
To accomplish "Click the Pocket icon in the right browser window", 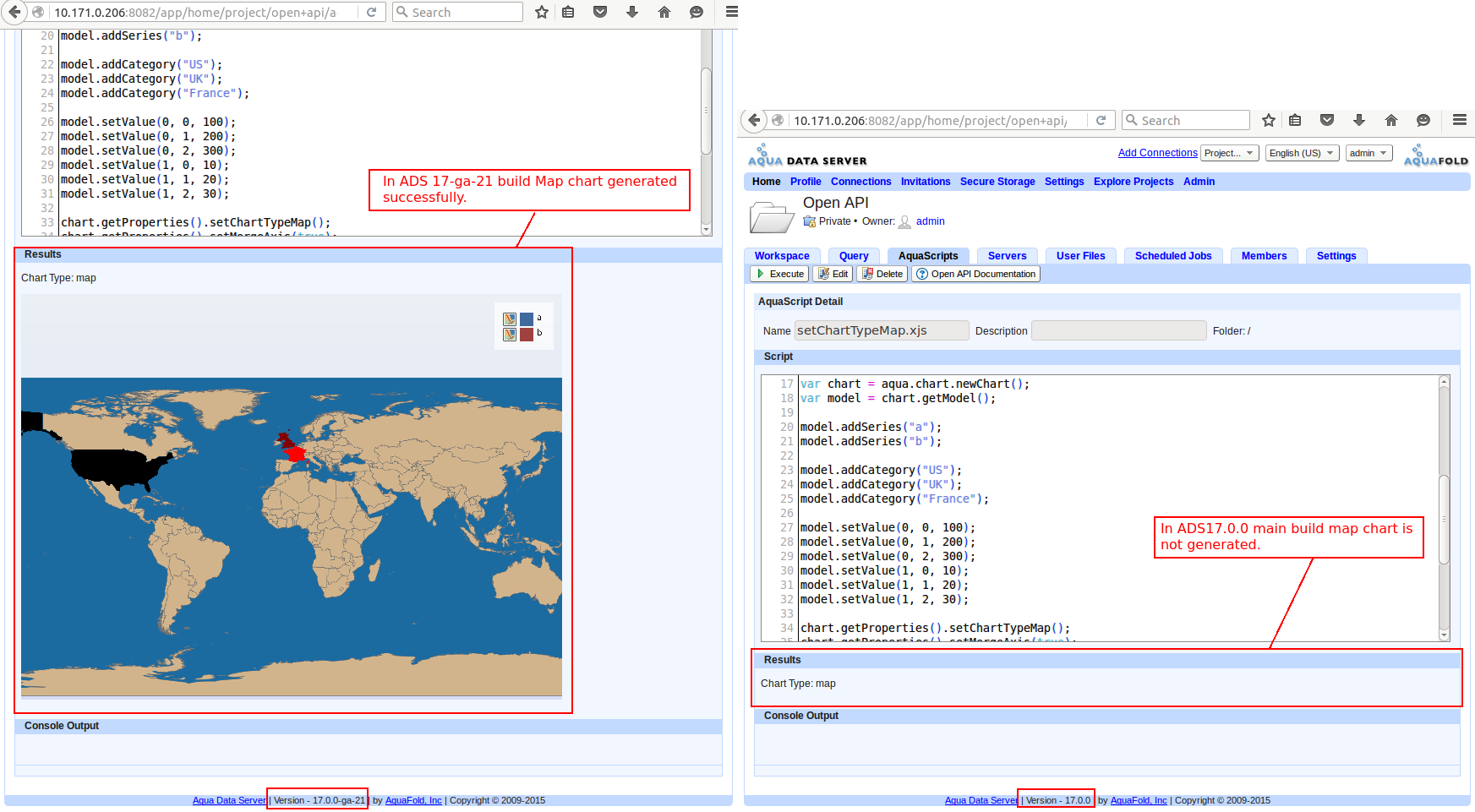I will [1327, 120].
